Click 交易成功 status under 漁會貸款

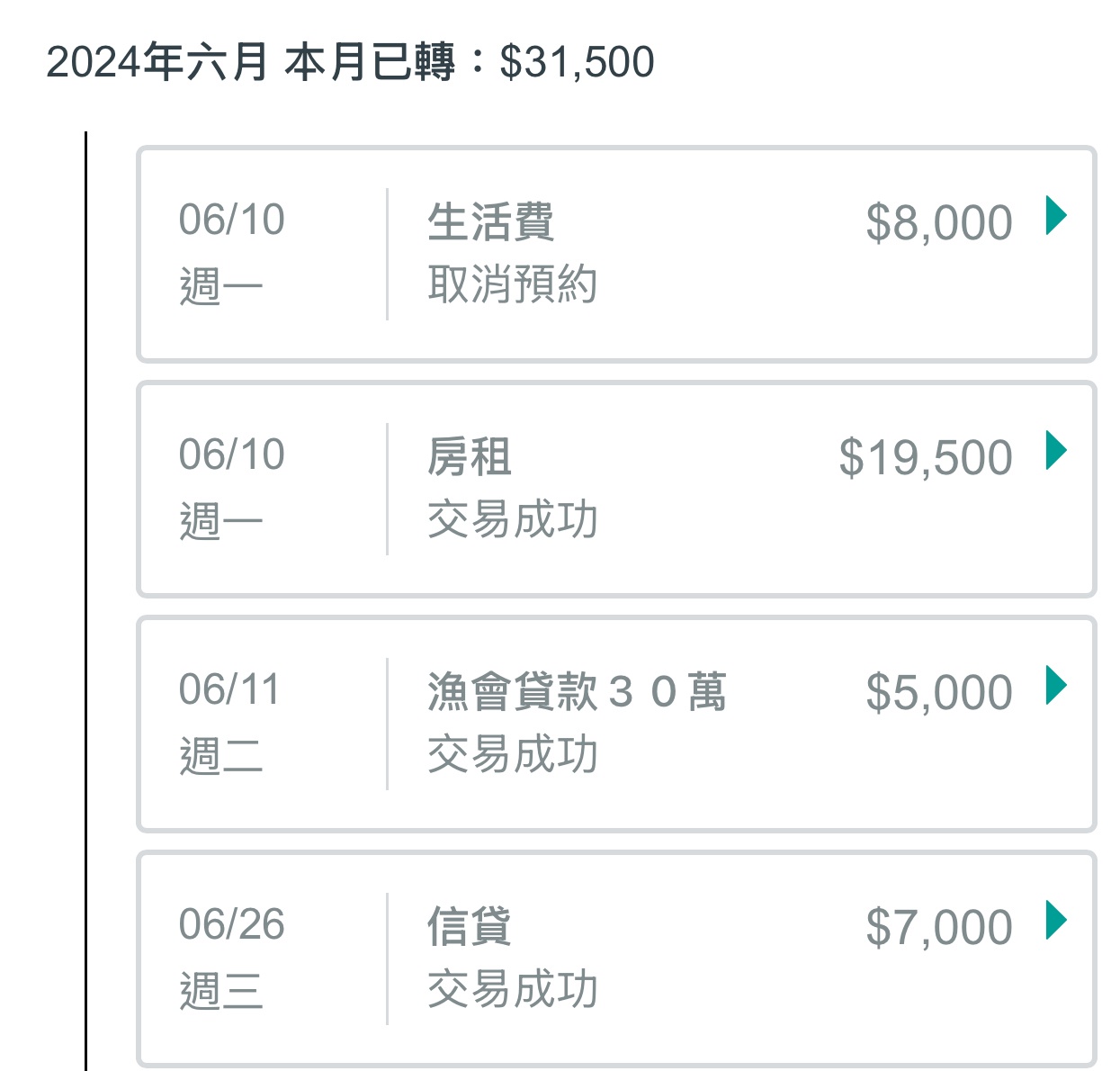512,755
